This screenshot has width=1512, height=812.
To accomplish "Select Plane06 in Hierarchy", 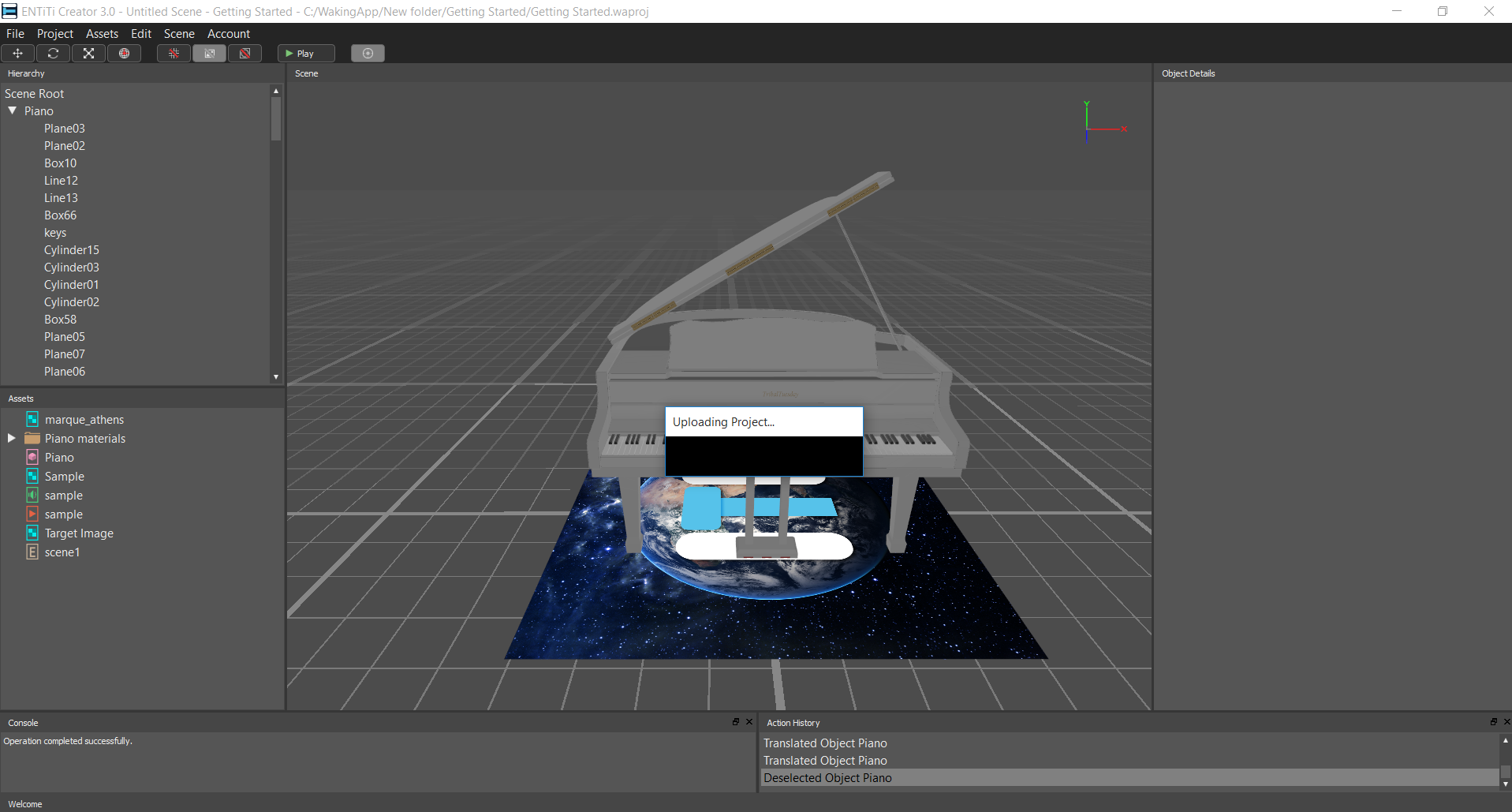I will click(65, 371).
